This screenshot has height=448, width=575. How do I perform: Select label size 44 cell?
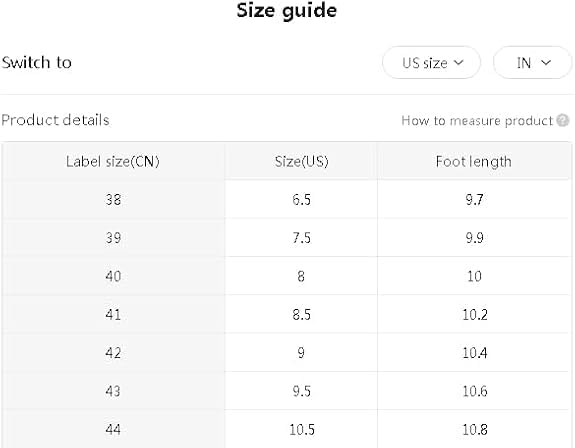(113, 429)
